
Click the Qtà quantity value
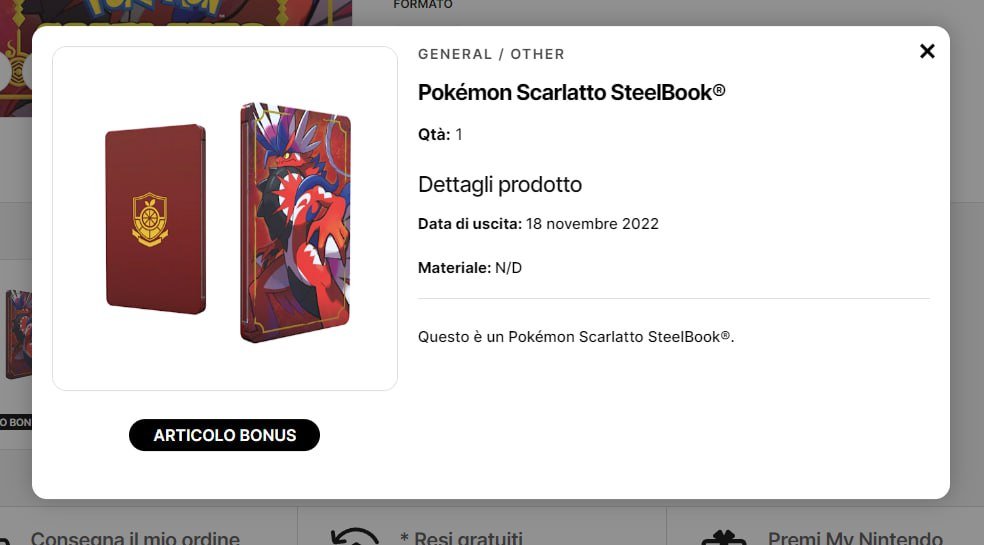(x=459, y=135)
